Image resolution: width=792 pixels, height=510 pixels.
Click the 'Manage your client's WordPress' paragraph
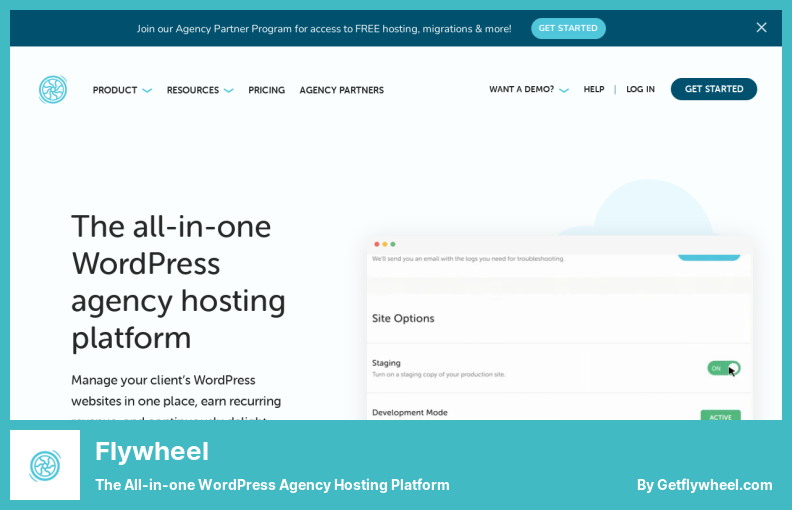pyautogui.click(x=176, y=396)
